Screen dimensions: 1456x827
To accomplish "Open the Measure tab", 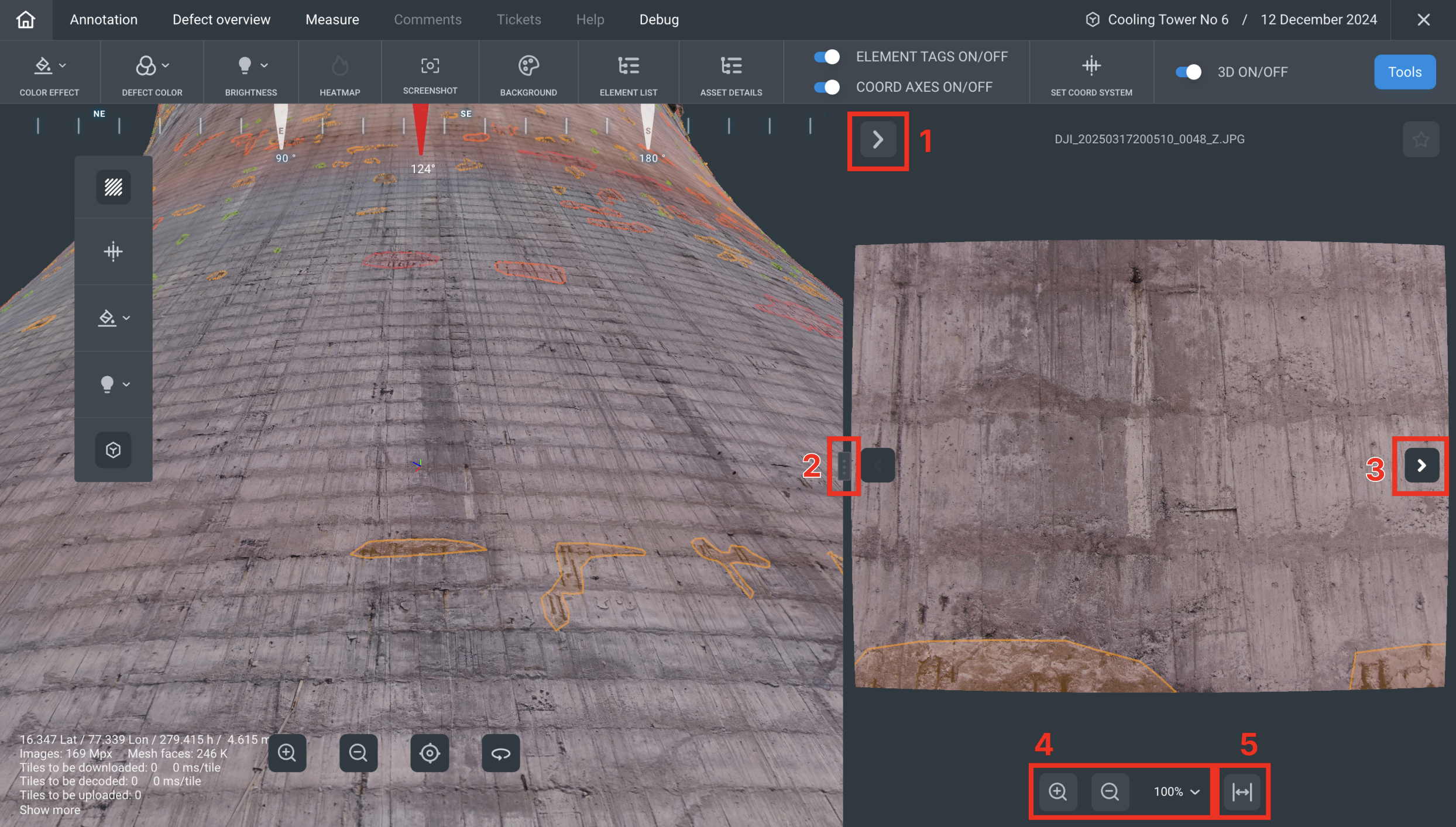I will click(x=332, y=19).
